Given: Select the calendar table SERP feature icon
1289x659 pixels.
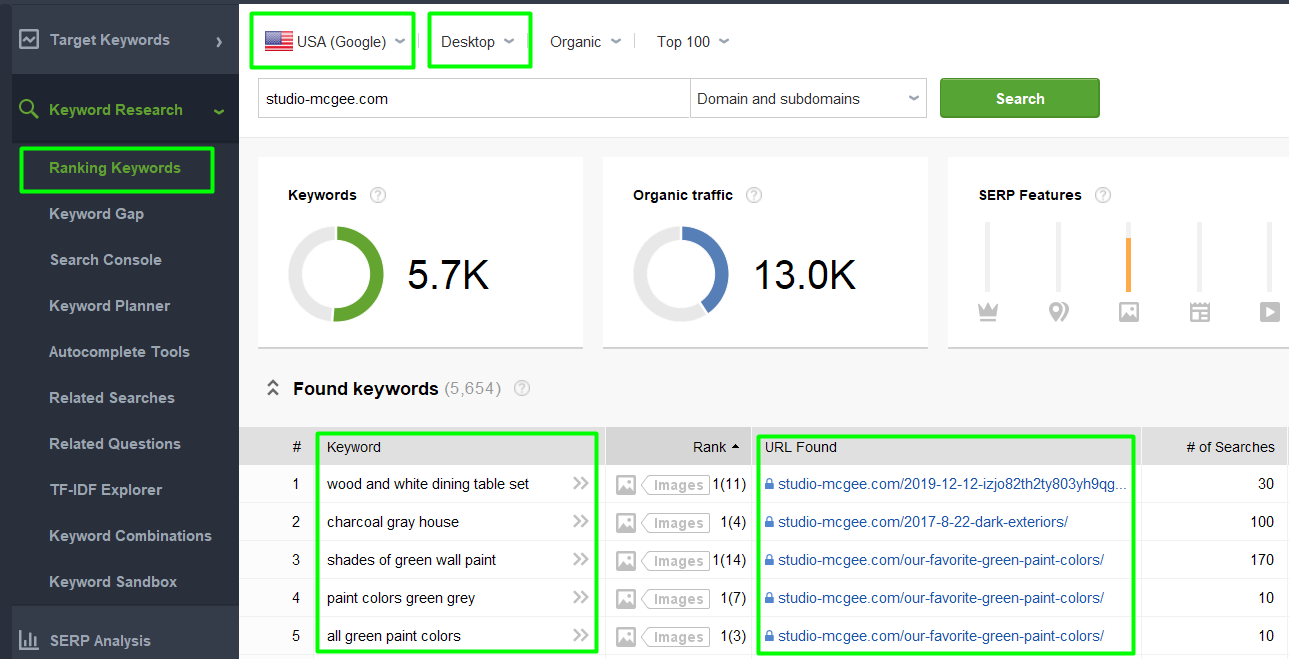Looking at the screenshot, I should (x=1200, y=312).
